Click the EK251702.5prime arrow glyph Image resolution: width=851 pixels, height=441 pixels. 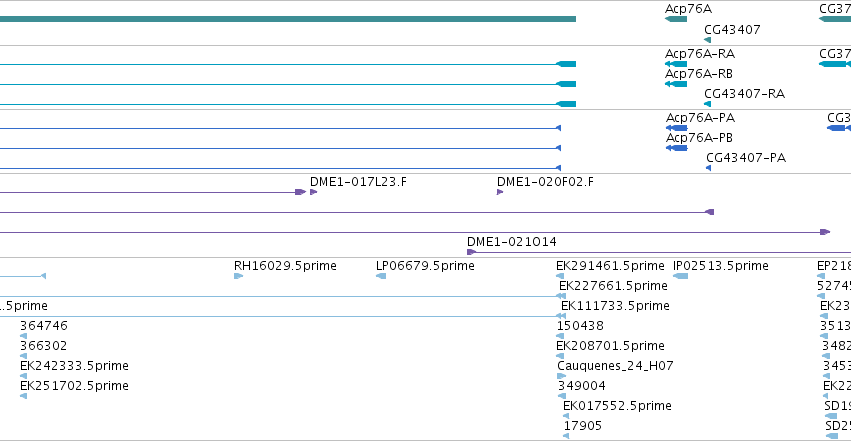coord(23,396)
